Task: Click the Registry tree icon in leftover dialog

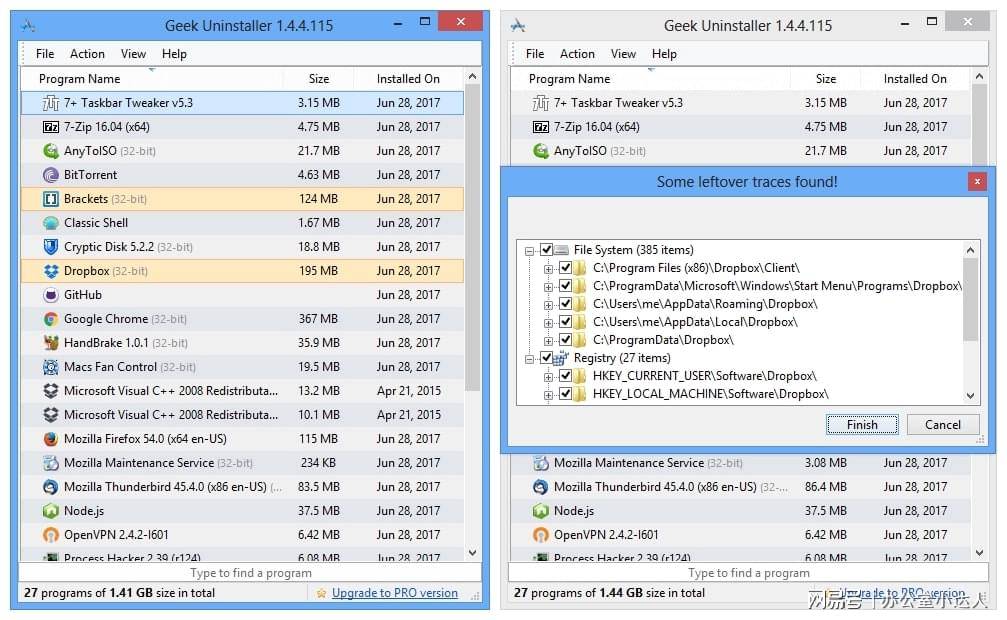Action: 561,358
